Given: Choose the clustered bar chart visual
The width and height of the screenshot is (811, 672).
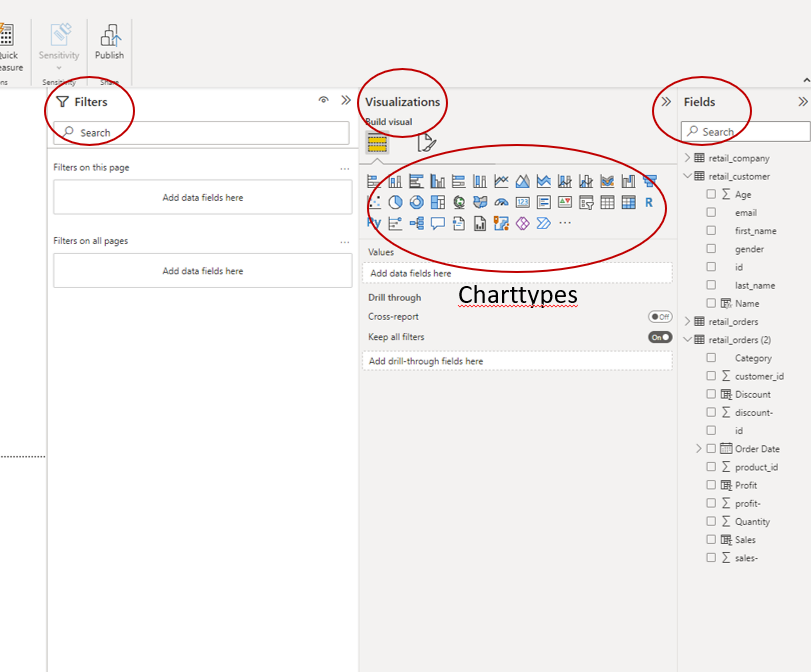Looking at the screenshot, I should [416, 181].
